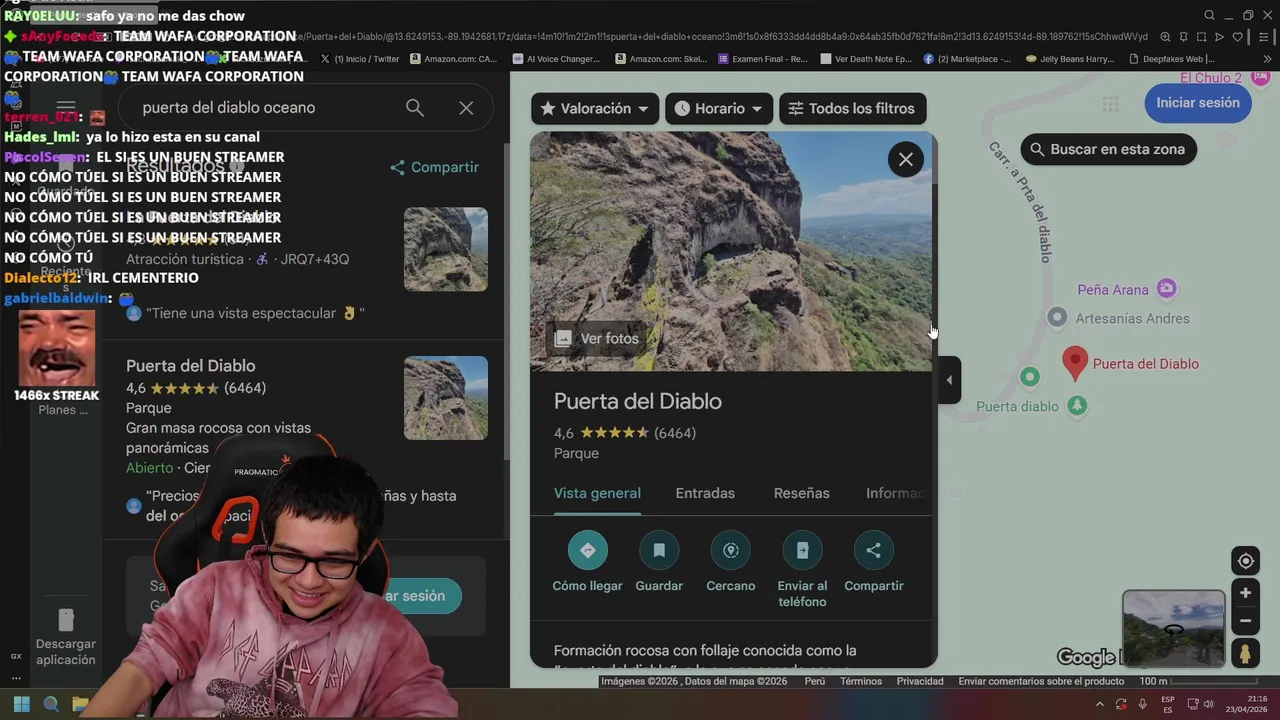This screenshot has width=1280, height=720.
Task: Switch to the Información tab
Action: click(x=894, y=493)
